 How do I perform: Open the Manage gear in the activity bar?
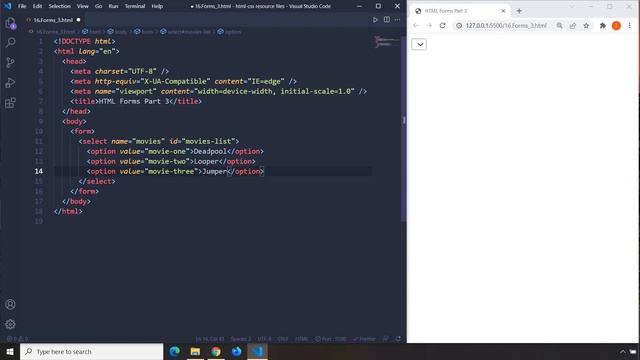[x=10, y=324]
